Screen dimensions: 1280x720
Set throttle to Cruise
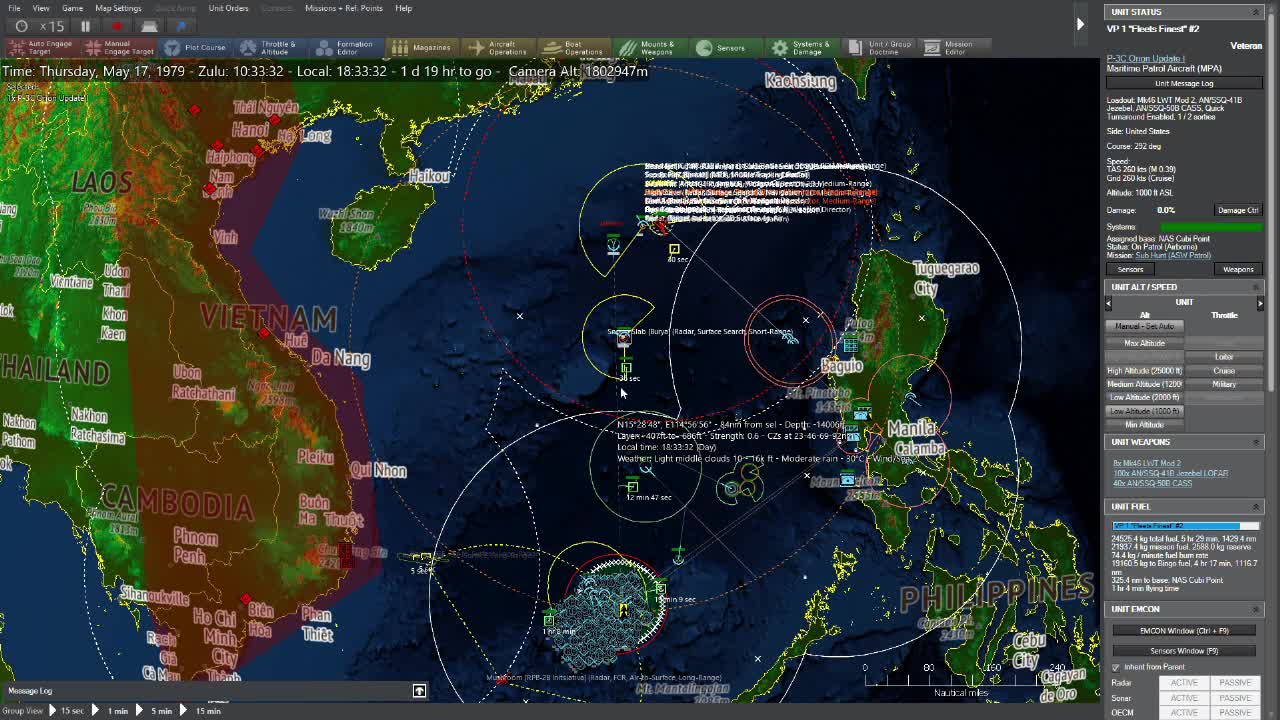coord(1224,371)
